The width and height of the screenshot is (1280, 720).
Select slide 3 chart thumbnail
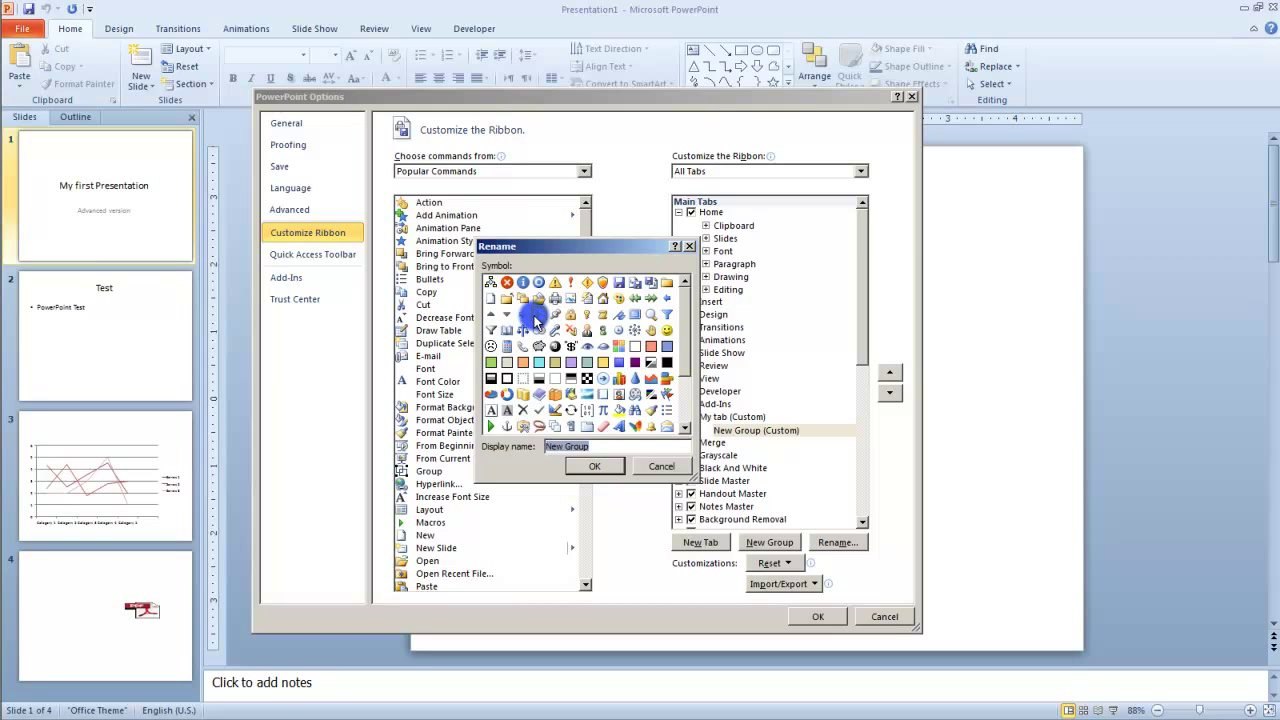coord(105,477)
